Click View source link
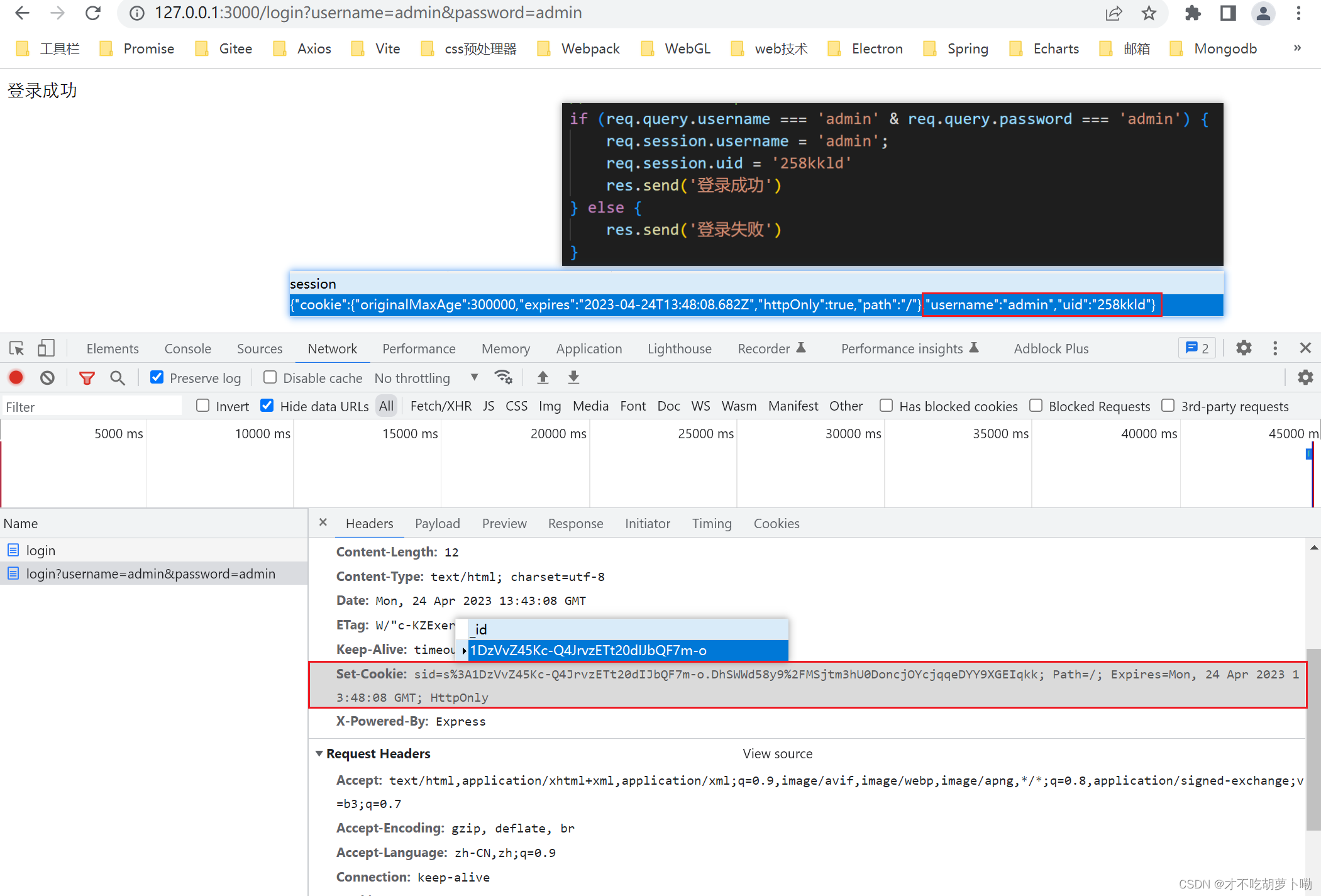This screenshot has width=1321, height=896. click(x=777, y=753)
